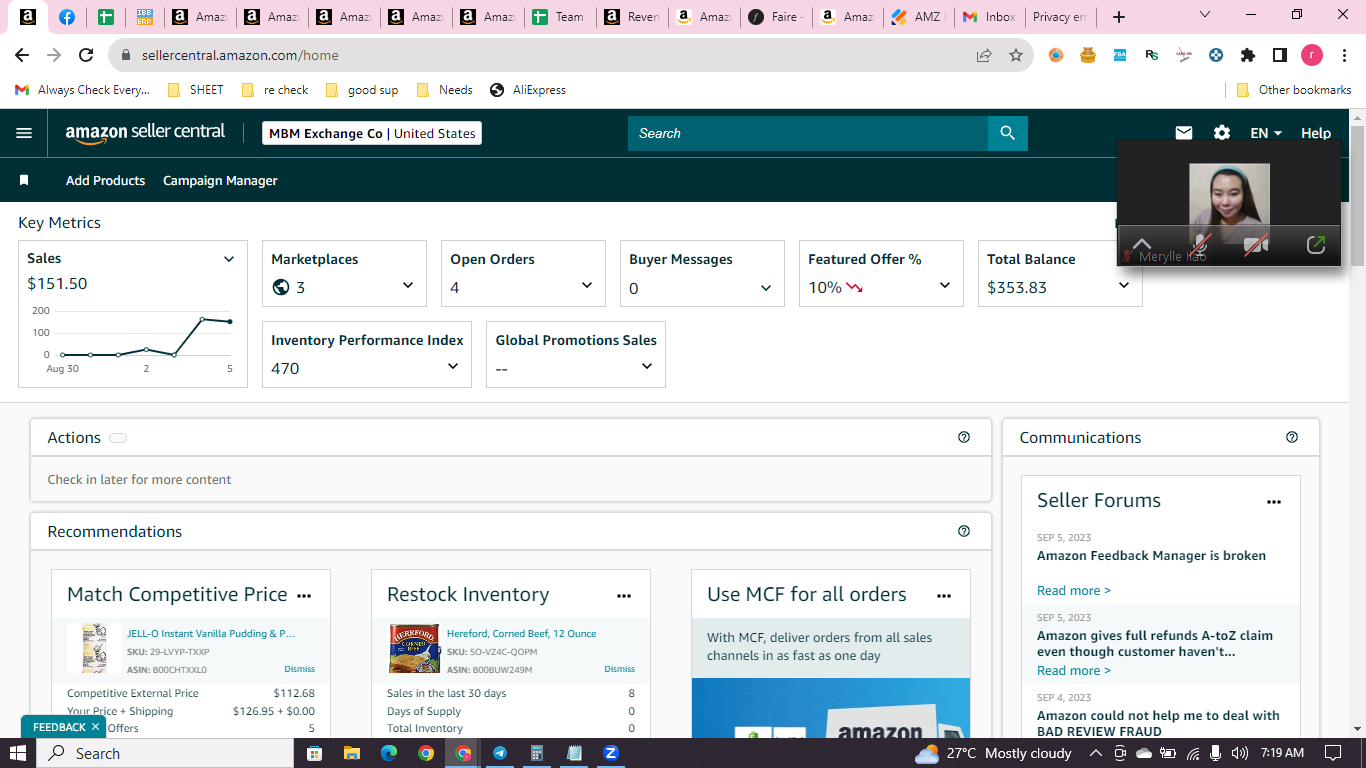Open the Seller Central hamburger menu
Screen dimensions: 1366x768
24,133
